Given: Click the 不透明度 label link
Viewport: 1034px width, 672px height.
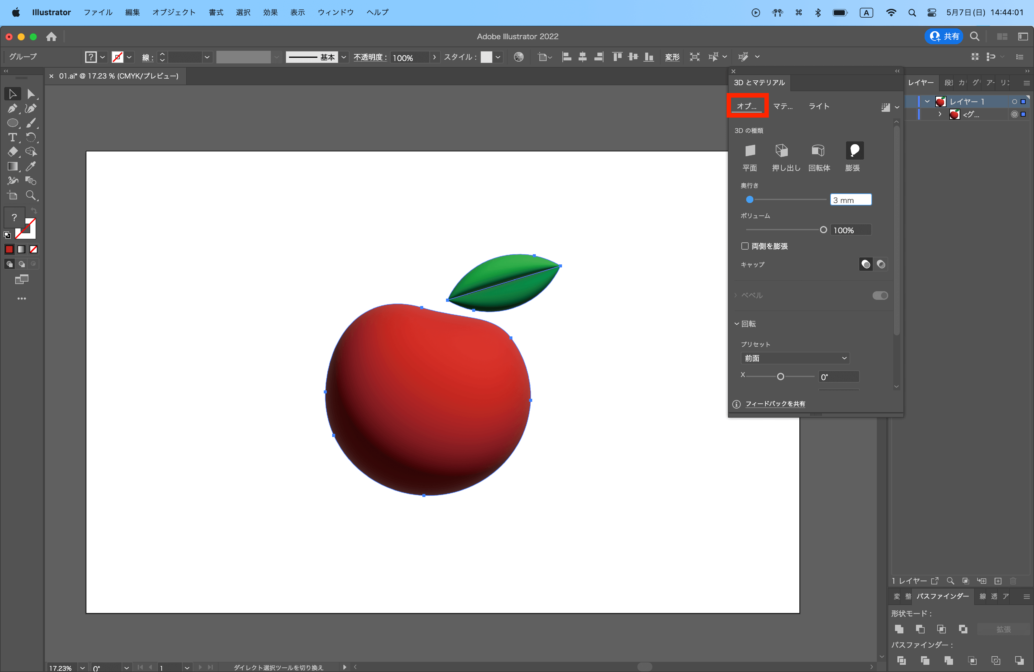Looking at the screenshot, I should coord(369,57).
